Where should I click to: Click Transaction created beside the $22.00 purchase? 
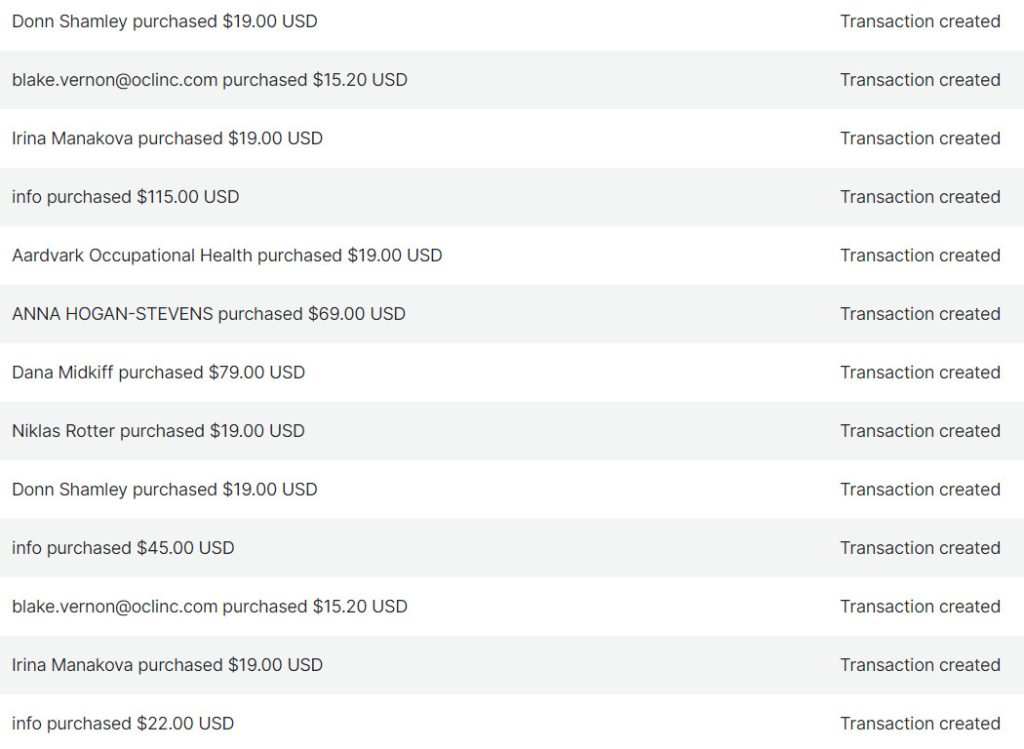click(919, 723)
